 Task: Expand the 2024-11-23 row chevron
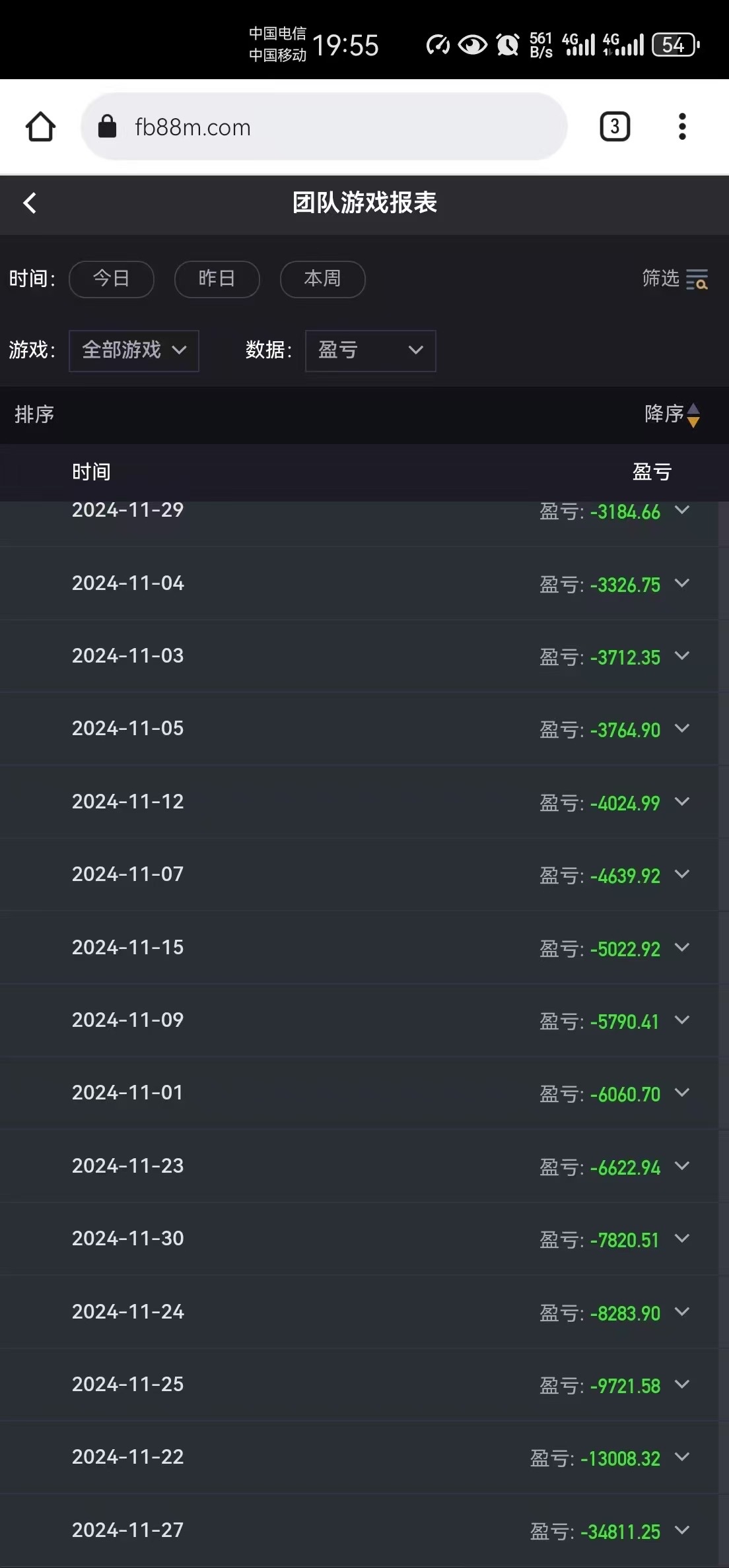(x=682, y=1166)
